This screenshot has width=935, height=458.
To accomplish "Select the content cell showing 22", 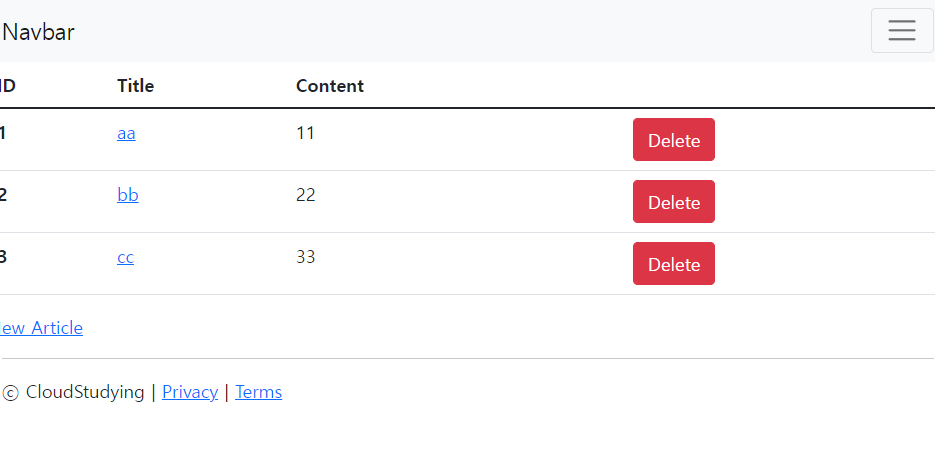I will point(306,195).
